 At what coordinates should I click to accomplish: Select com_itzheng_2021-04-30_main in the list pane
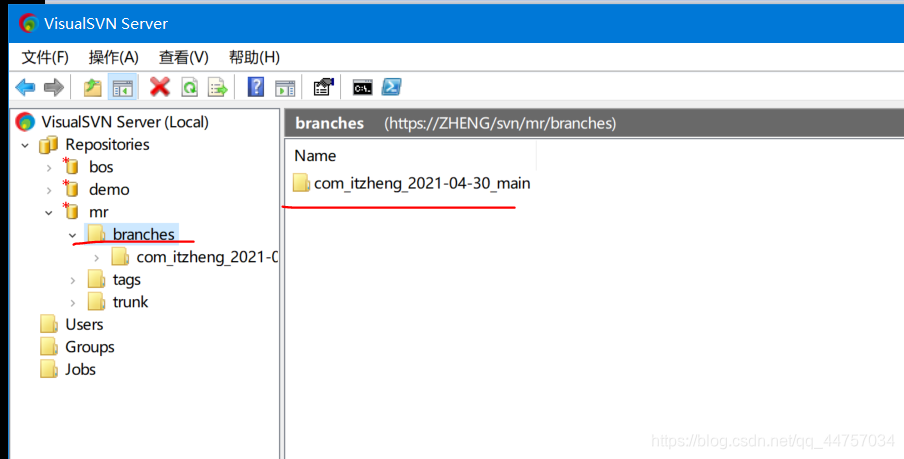click(x=422, y=183)
